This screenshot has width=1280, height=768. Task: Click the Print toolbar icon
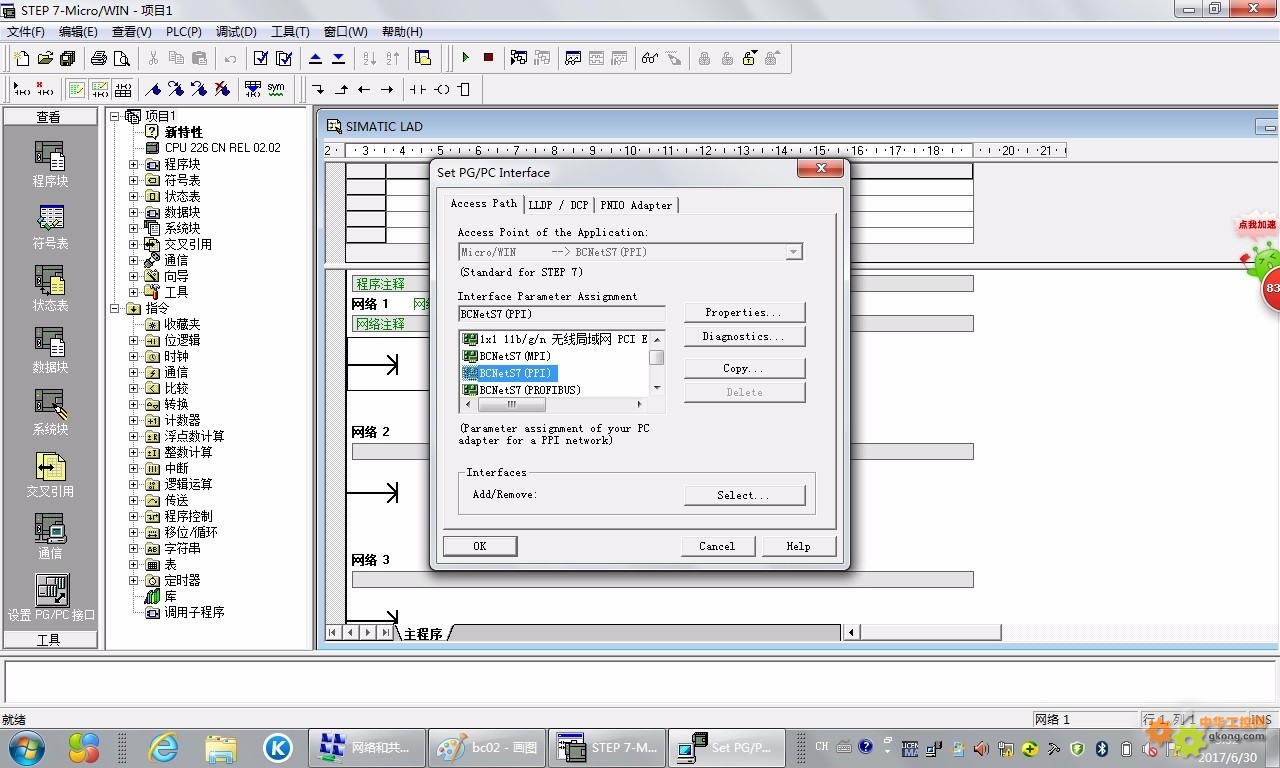tap(99, 58)
